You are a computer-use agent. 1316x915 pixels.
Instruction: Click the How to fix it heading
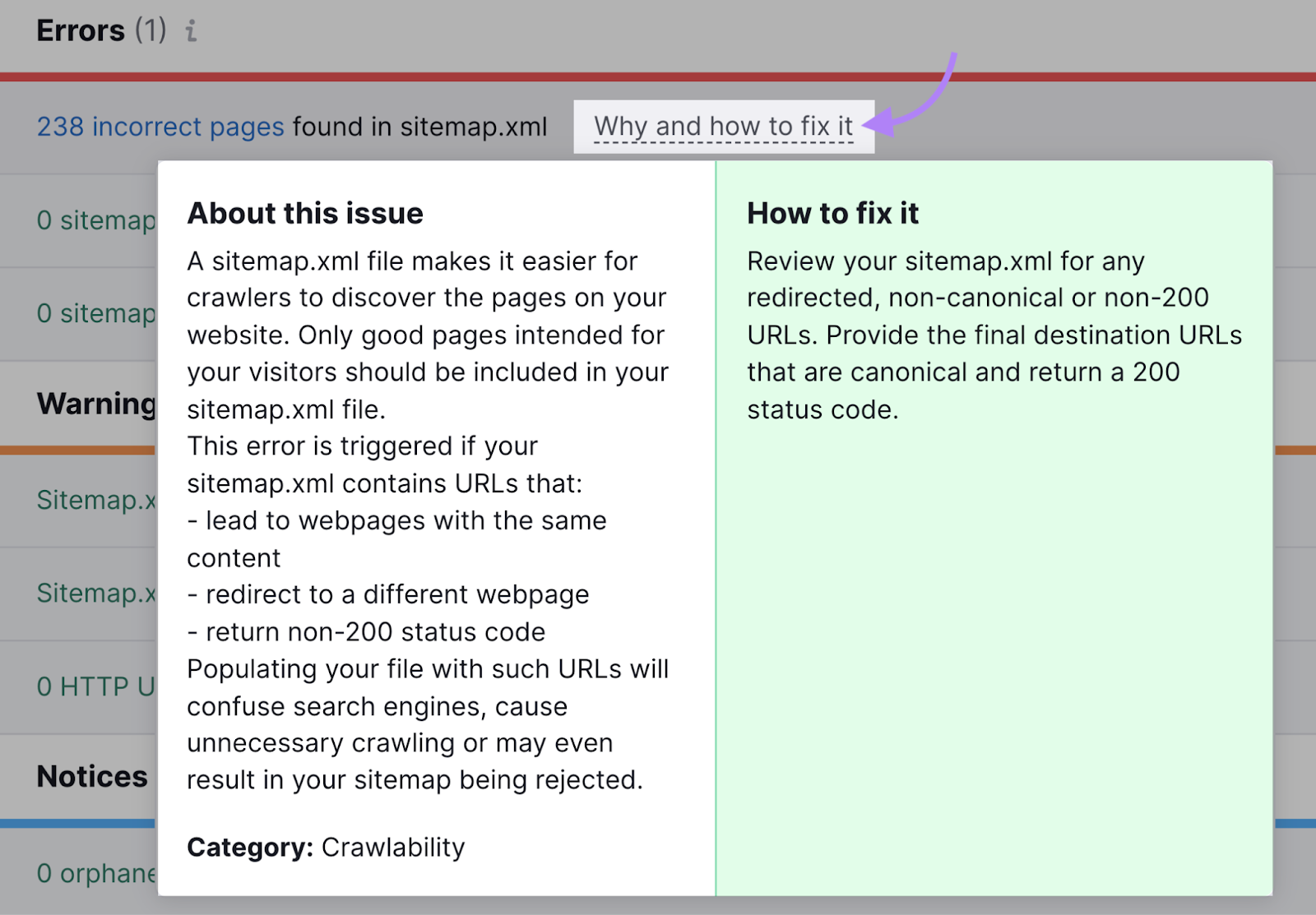tap(833, 212)
